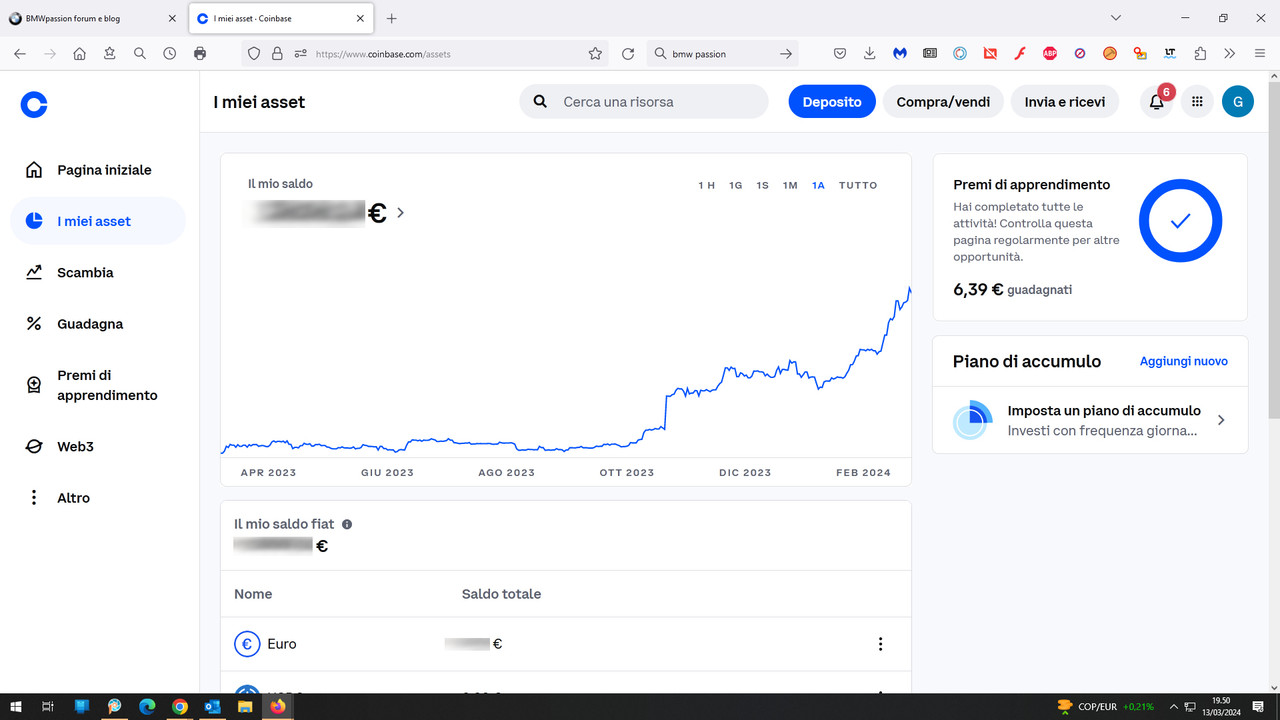Go to Guadagna in the sidebar
Viewport: 1280px width, 720px height.
tap(98, 324)
